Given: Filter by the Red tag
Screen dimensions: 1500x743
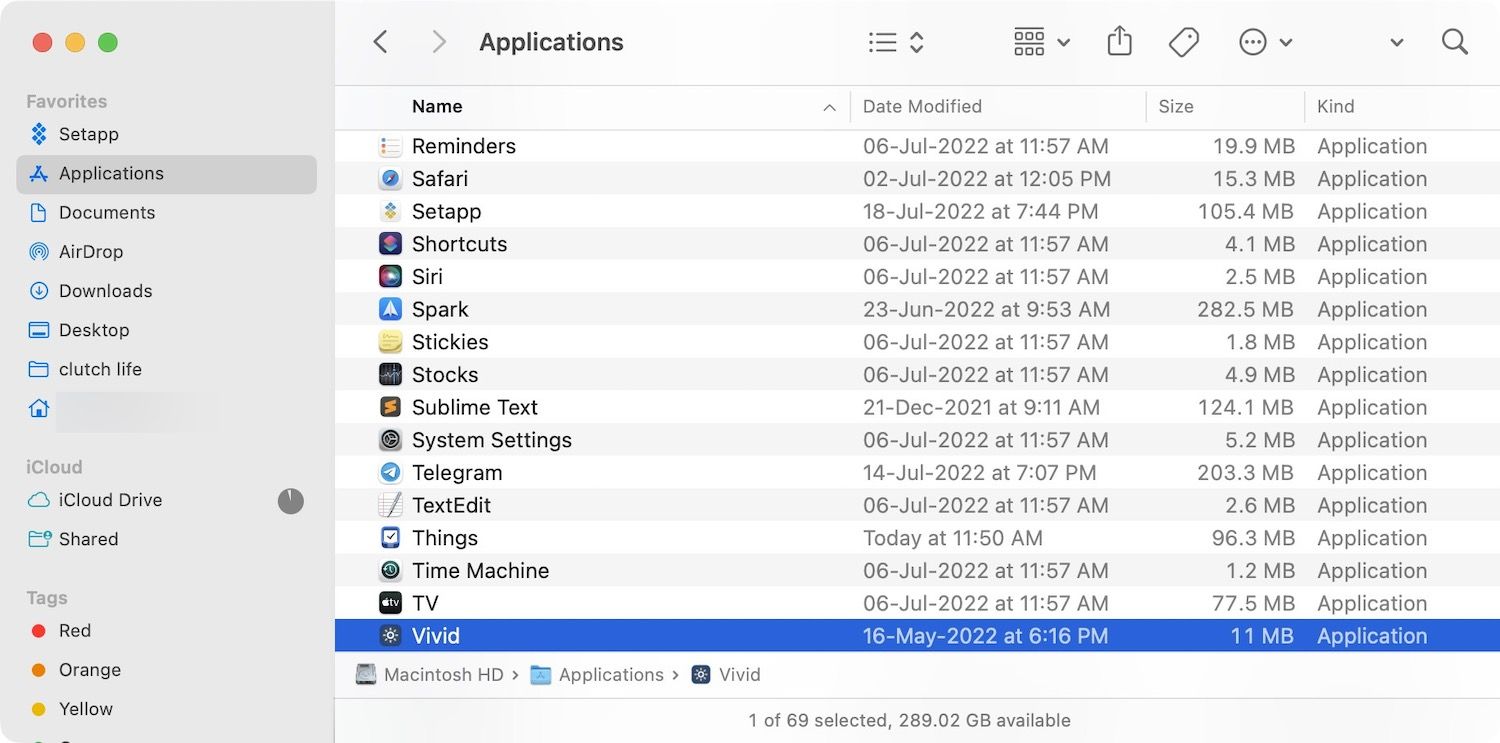Looking at the screenshot, I should (x=74, y=631).
